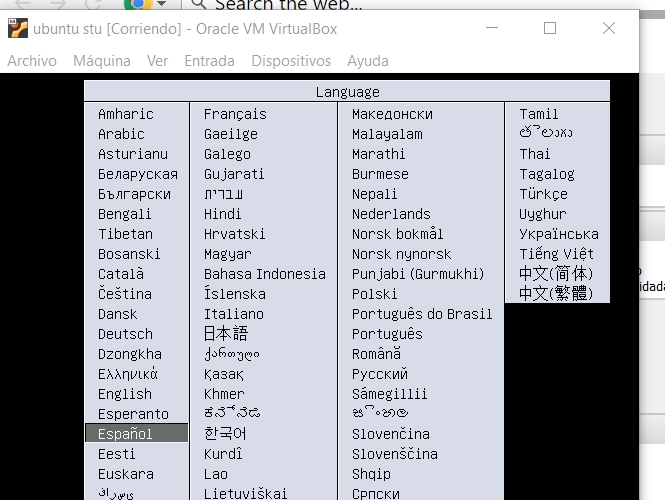This screenshot has width=665, height=500.
Task: Open the Ayuda menu
Action: [367, 61]
